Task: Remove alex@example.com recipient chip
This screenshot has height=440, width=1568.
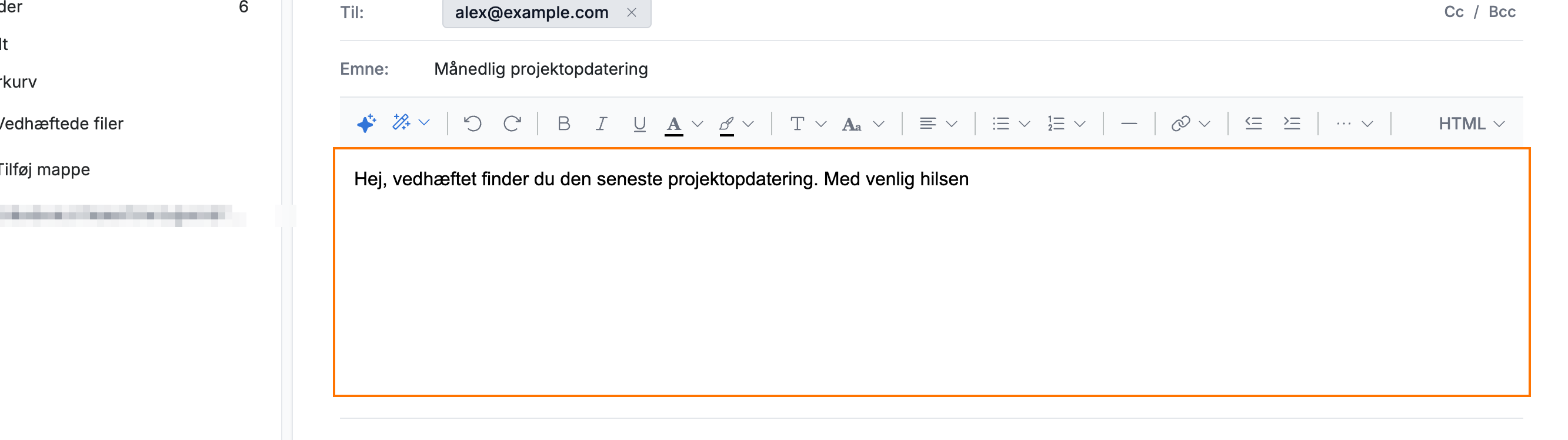Action: (631, 12)
